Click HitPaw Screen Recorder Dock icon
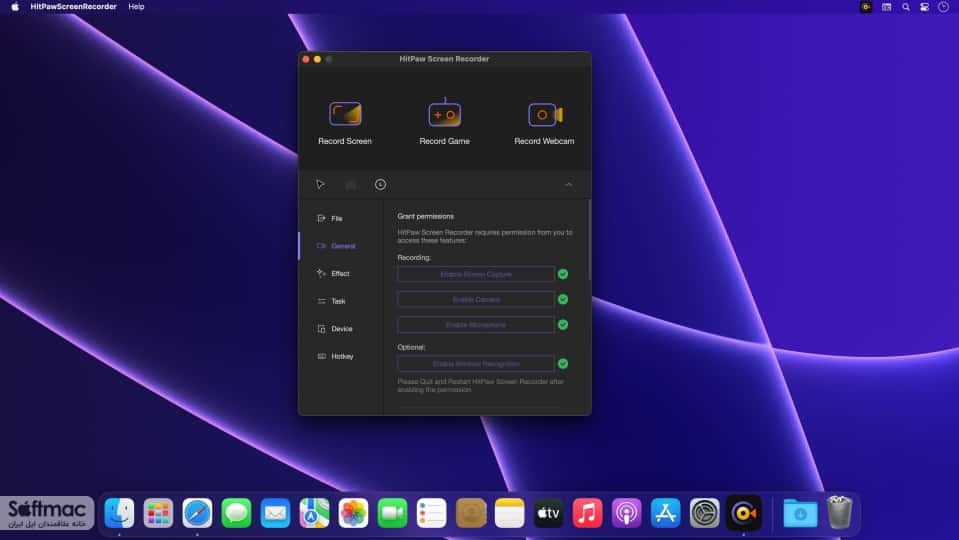The width and height of the screenshot is (959, 540). [x=744, y=512]
